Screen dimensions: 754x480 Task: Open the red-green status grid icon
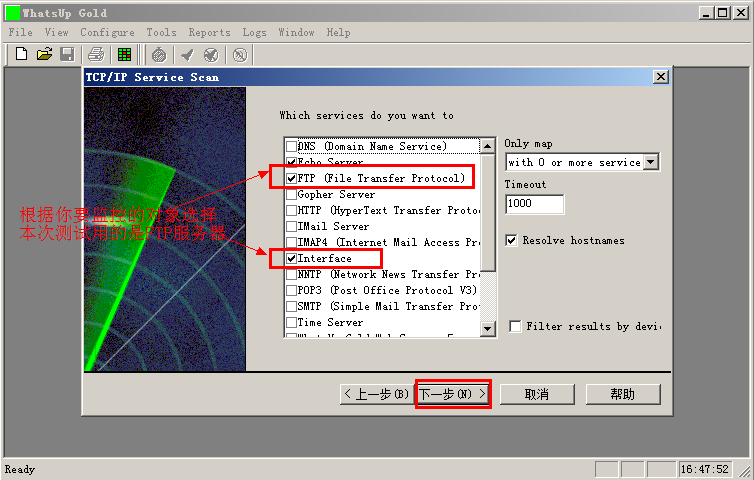pos(125,55)
